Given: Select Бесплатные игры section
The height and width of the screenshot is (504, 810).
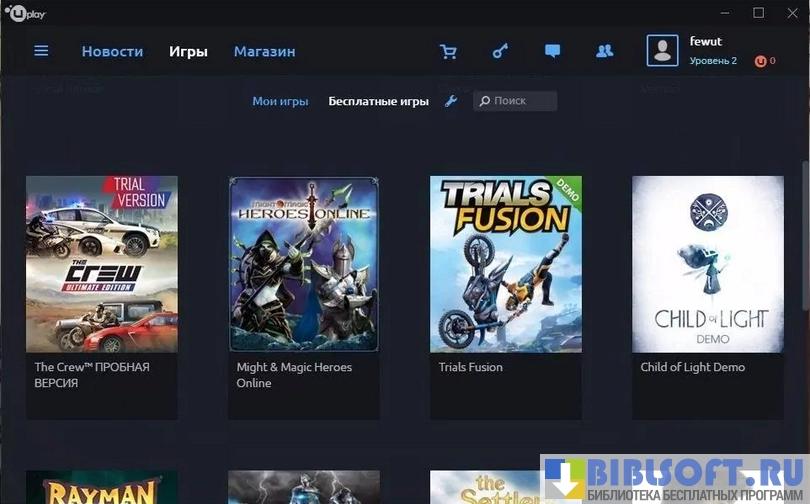Looking at the screenshot, I should (x=378, y=101).
